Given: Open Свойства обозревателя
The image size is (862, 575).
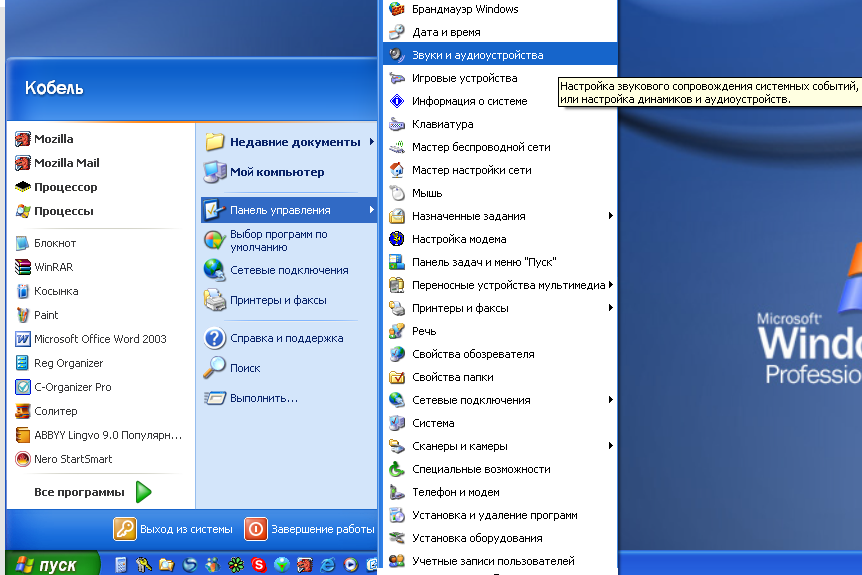Looking at the screenshot, I should [500, 355].
